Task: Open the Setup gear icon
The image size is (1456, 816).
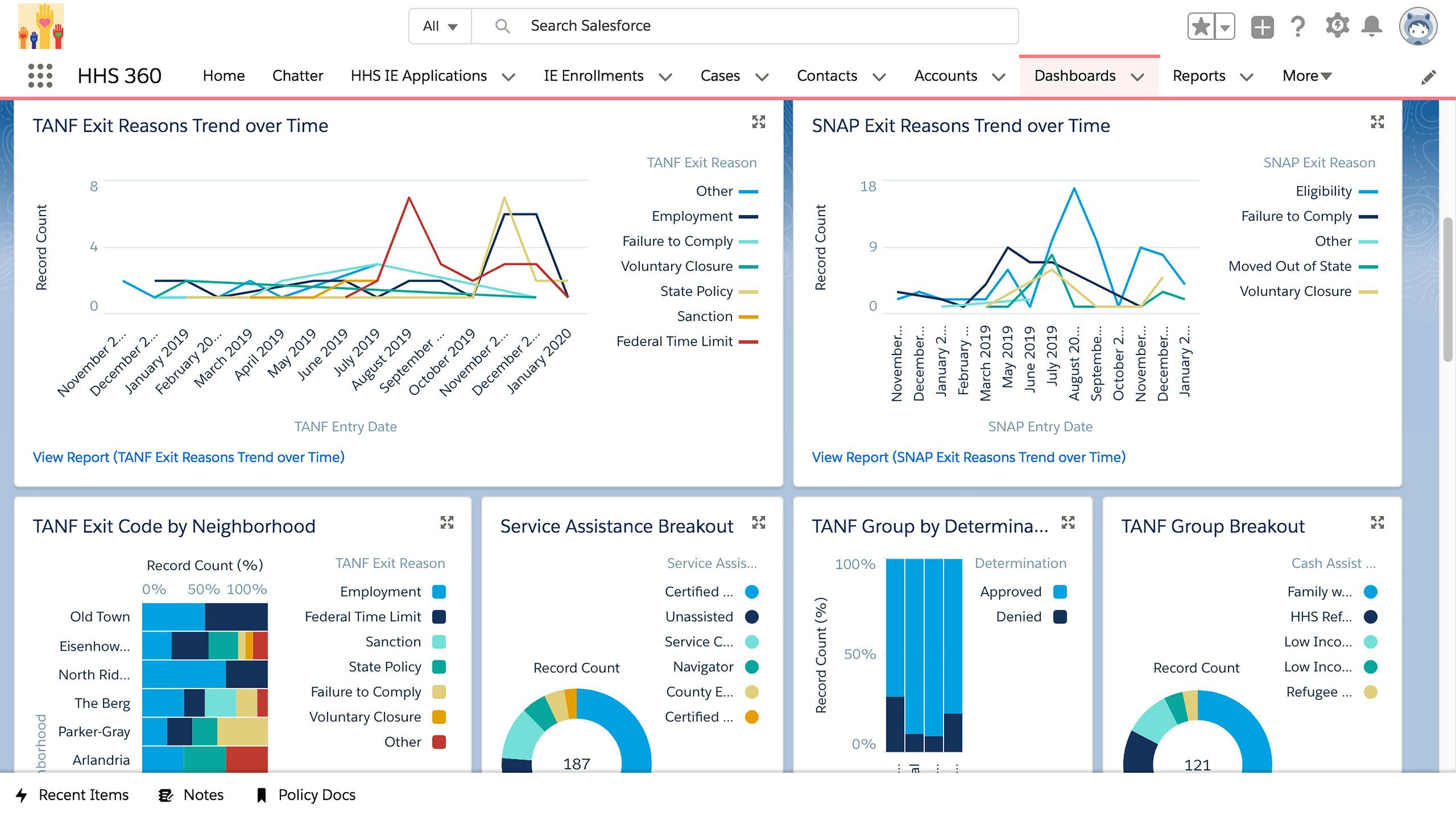Action: [x=1337, y=26]
